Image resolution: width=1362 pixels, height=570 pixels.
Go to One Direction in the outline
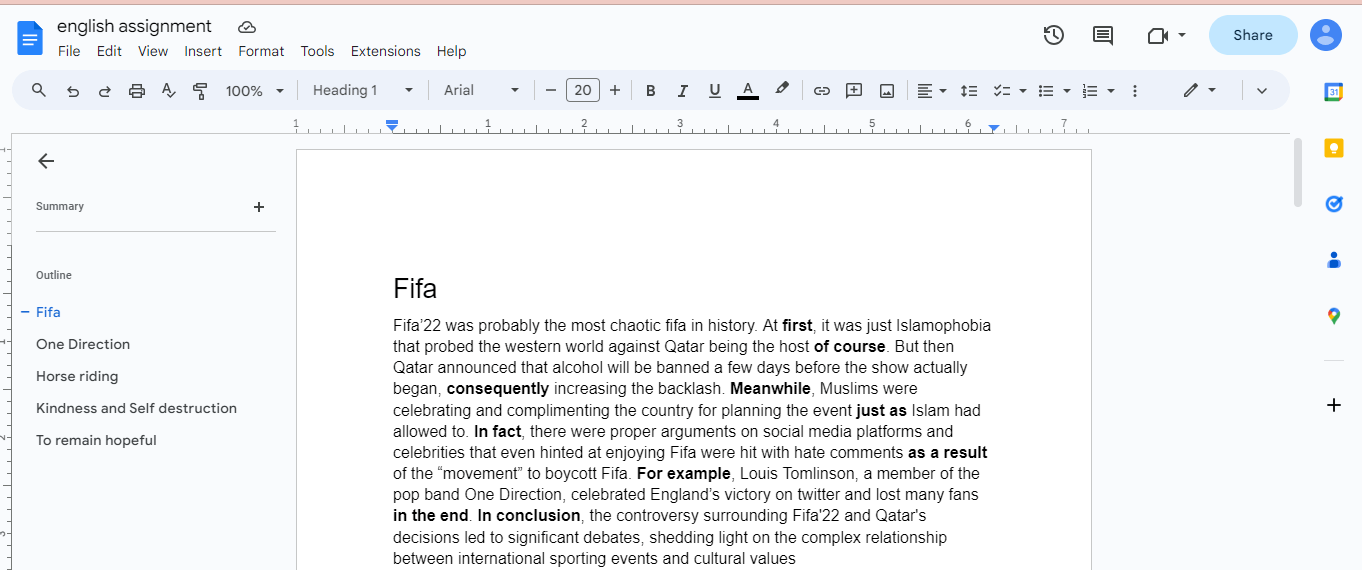[x=83, y=344]
